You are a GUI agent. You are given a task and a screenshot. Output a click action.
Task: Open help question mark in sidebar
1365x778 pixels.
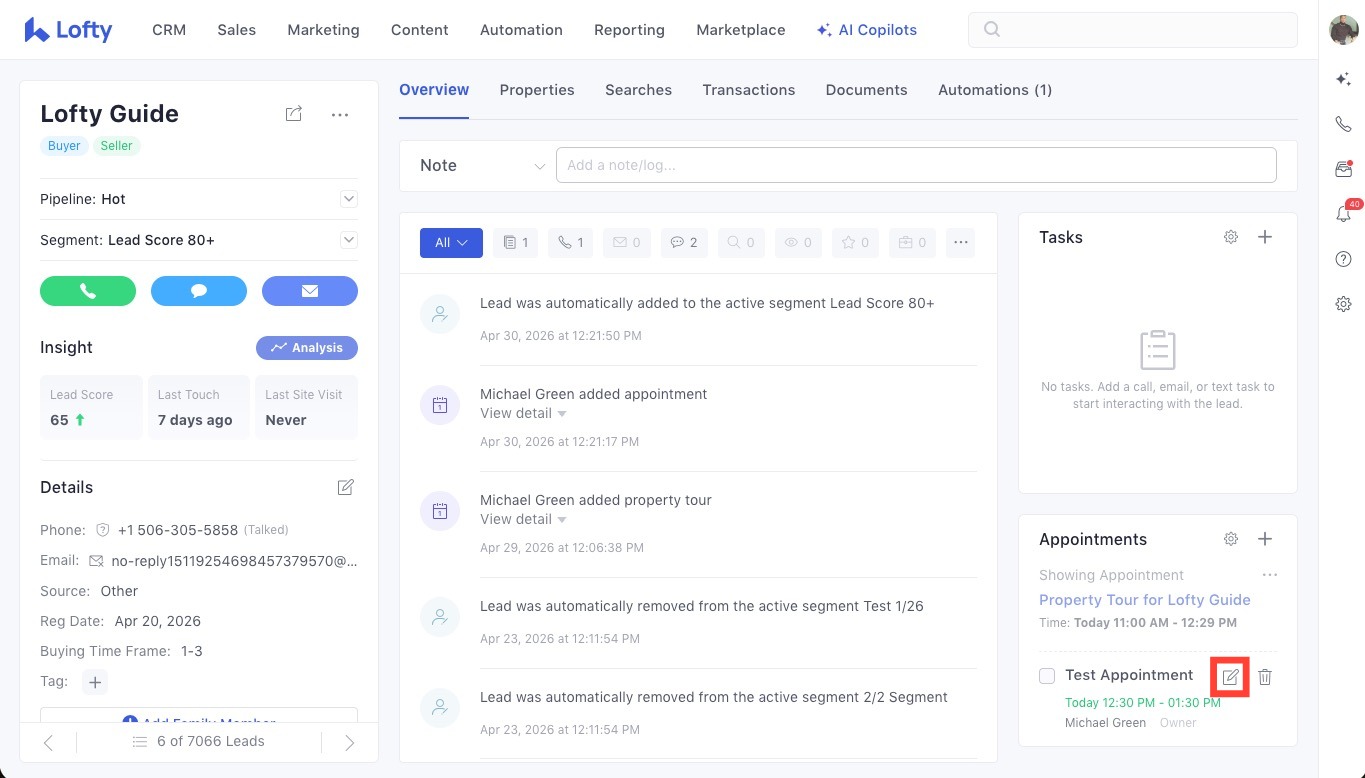[x=1343, y=259]
